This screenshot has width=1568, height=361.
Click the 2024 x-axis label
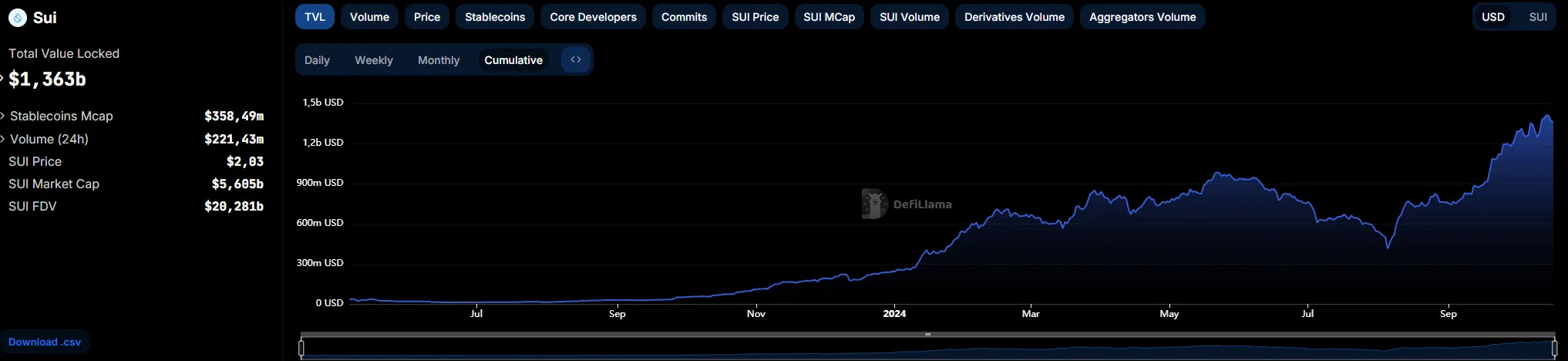(x=894, y=313)
